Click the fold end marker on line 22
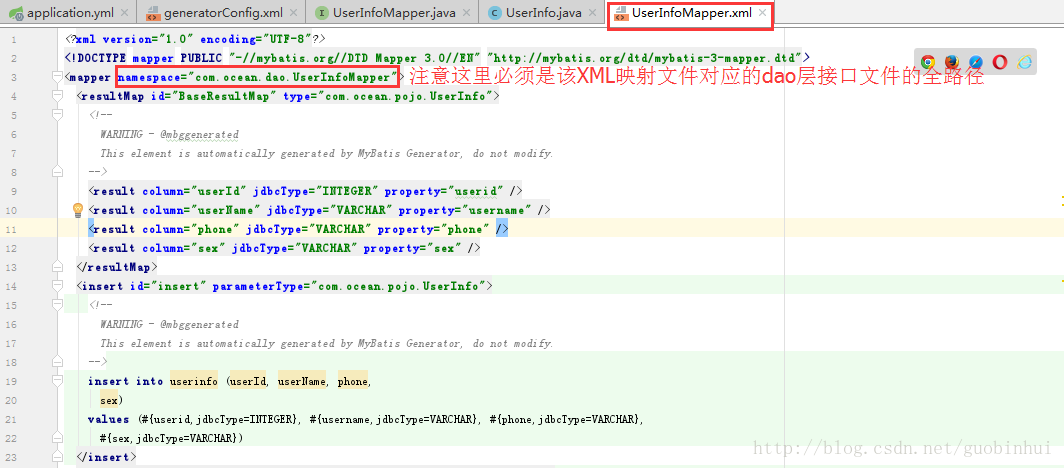1064x468 pixels. pyautogui.click(x=59, y=437)
